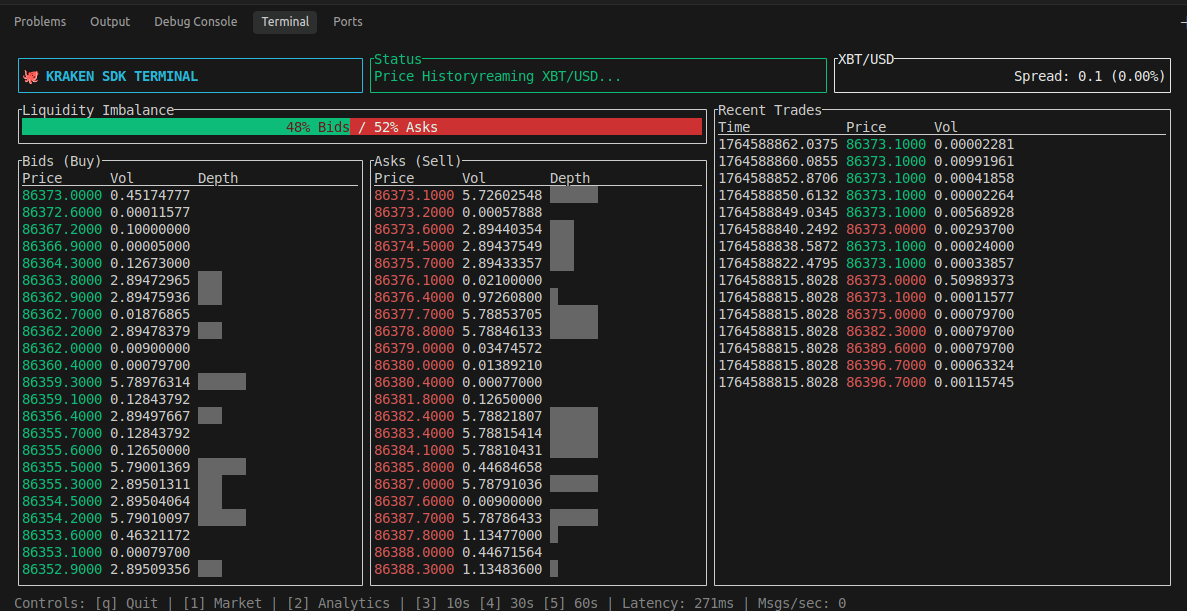1187x611 pixels.
Task: Click the Spread: 0.1 (0.00%) value
Action: [1089, 76]
